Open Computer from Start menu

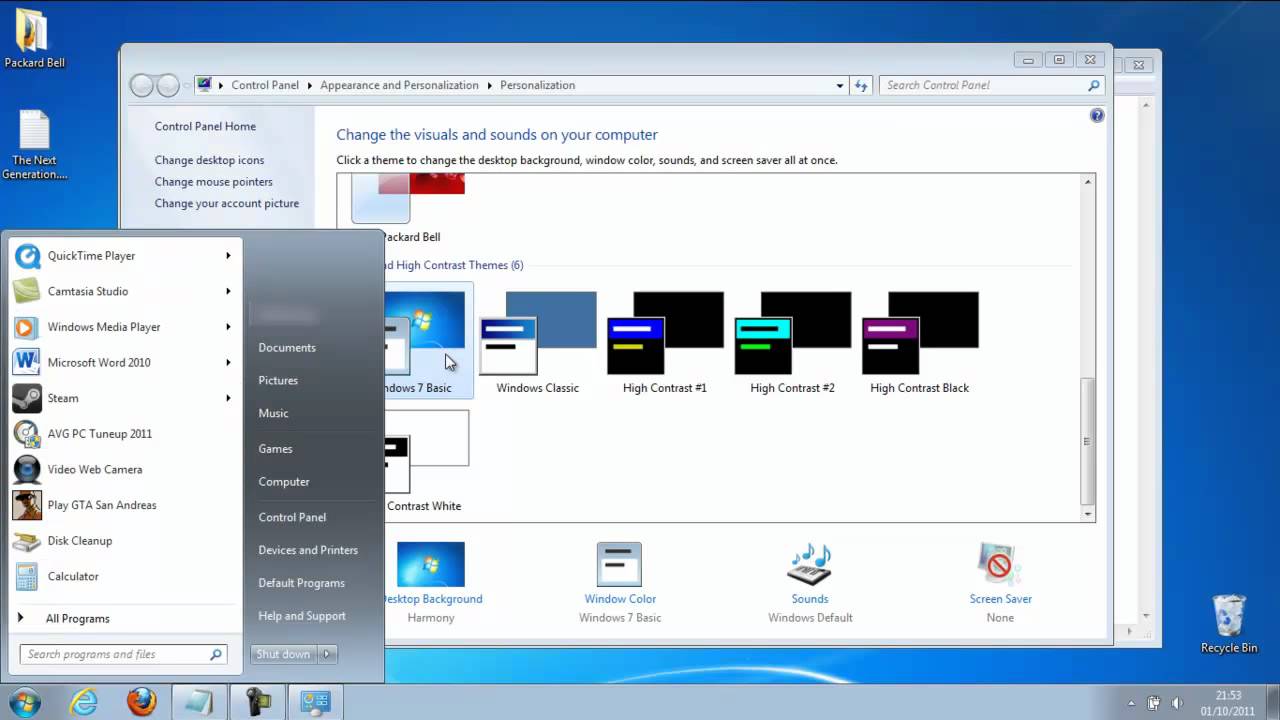tap(284, 482)
